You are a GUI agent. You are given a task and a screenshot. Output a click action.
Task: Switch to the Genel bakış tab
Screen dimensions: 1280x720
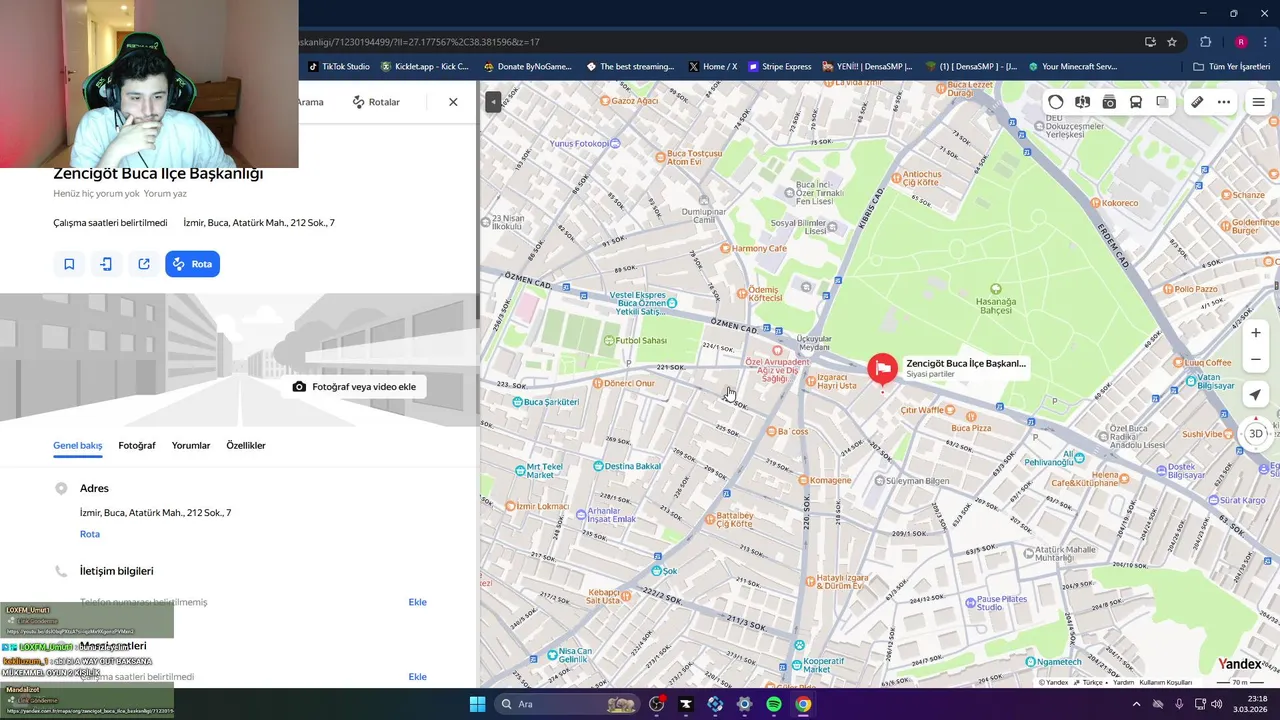77,445
